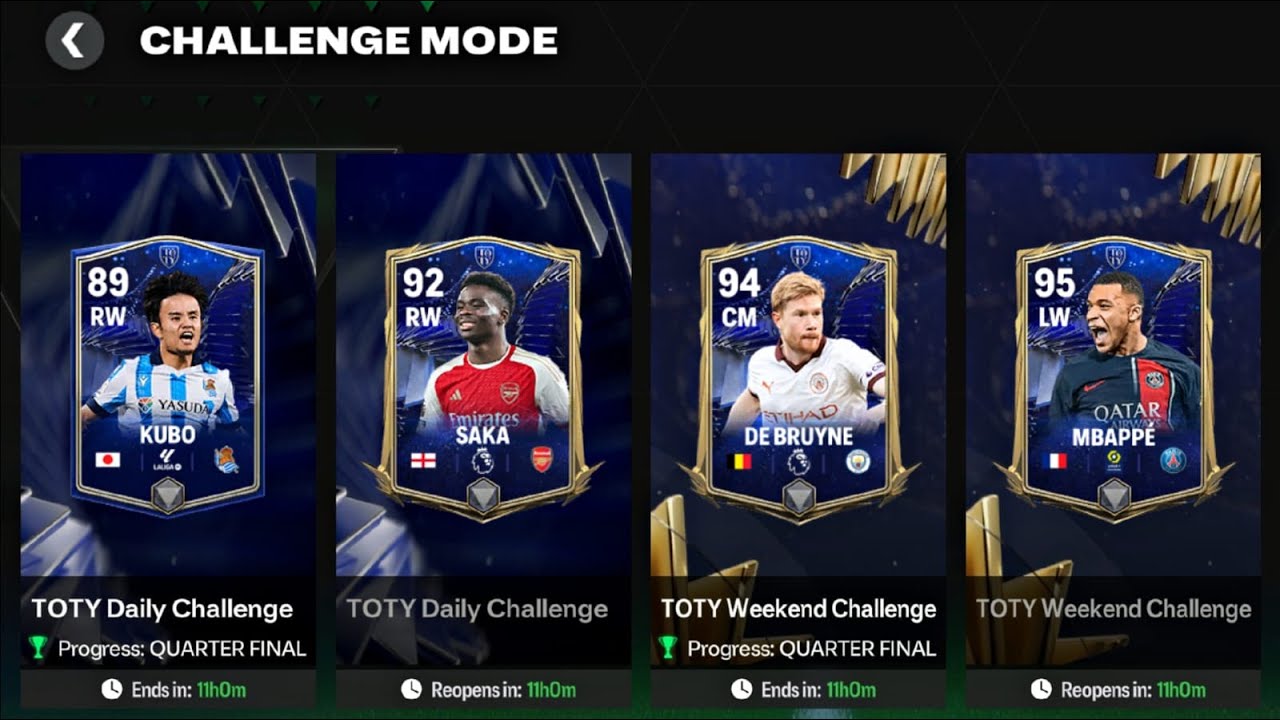Click the France flag on Mbappé card
The image size is (1280, 720).
[1054, 461]
